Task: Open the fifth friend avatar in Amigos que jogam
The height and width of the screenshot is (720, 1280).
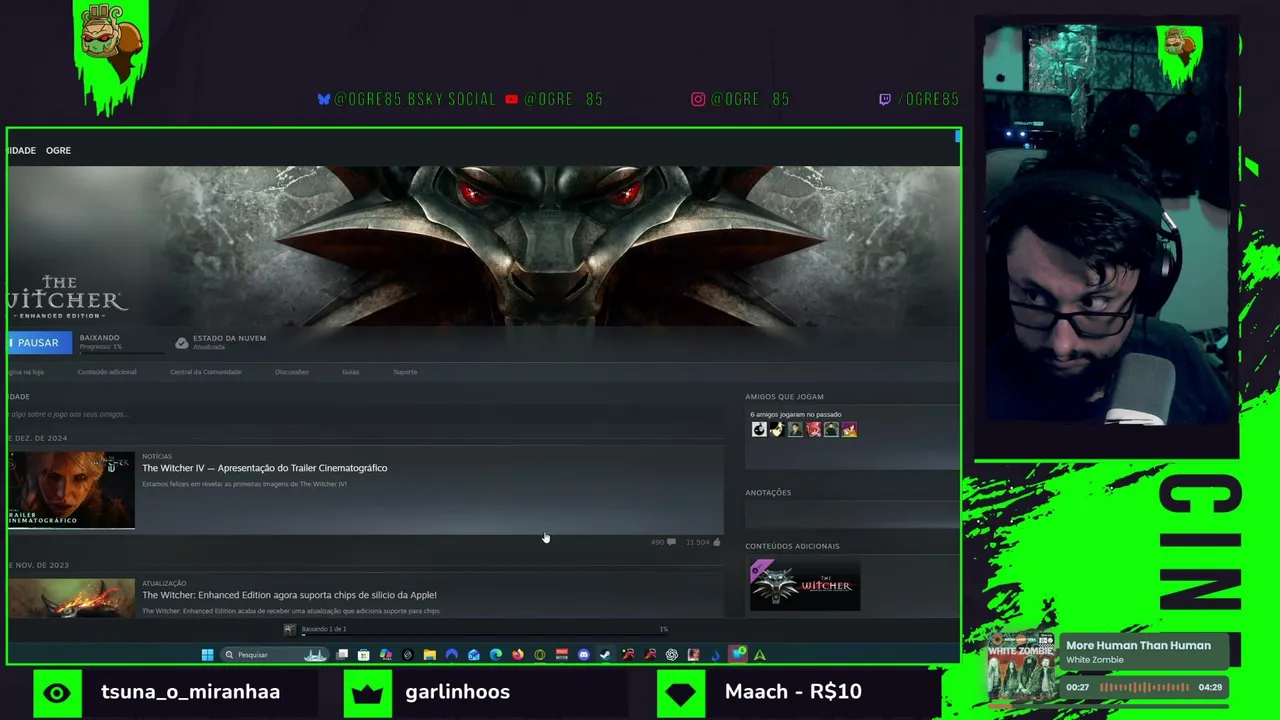Action: click(x=831, y=430)
